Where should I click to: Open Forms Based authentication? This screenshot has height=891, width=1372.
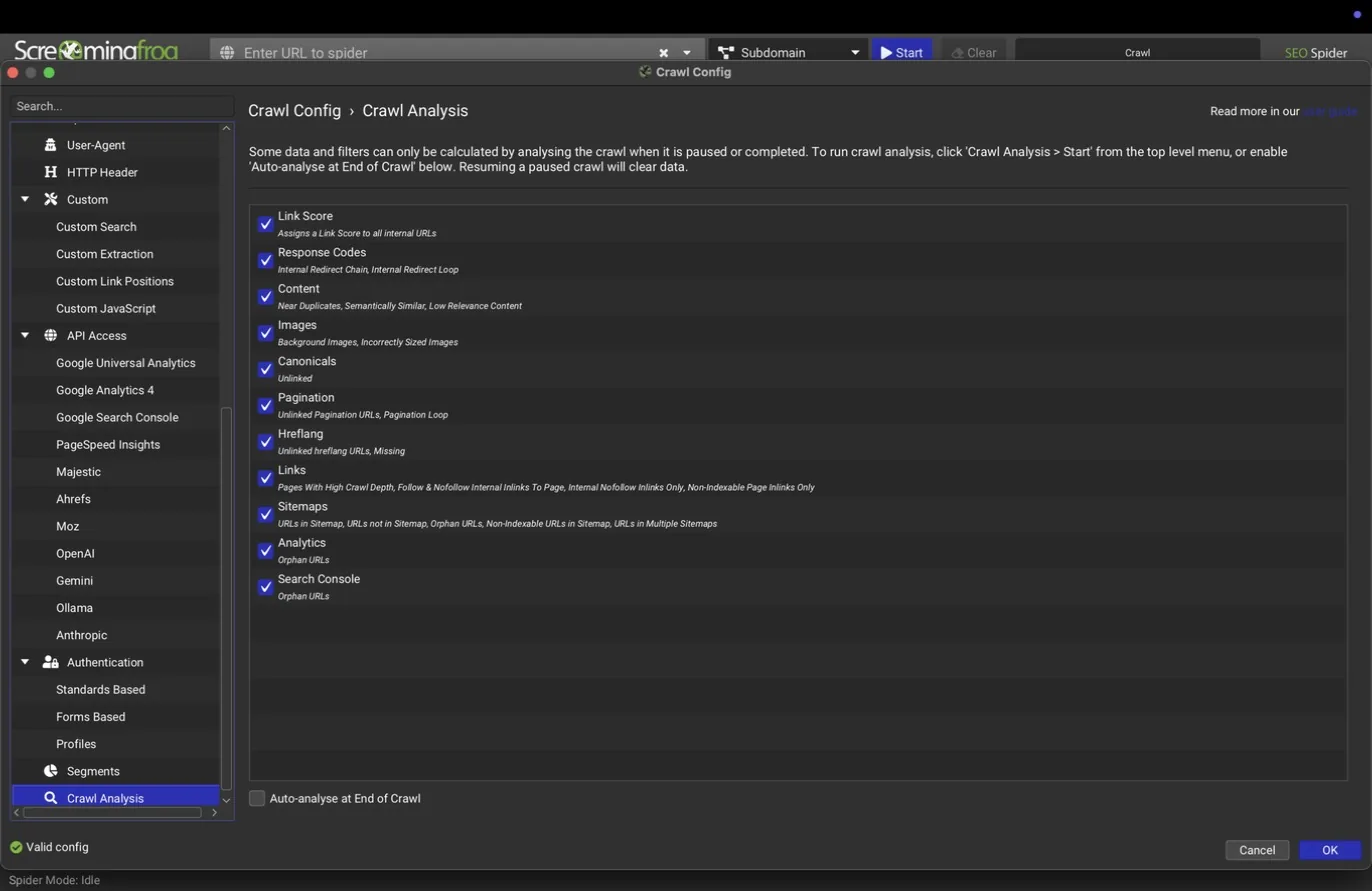(x=91, y=717)
